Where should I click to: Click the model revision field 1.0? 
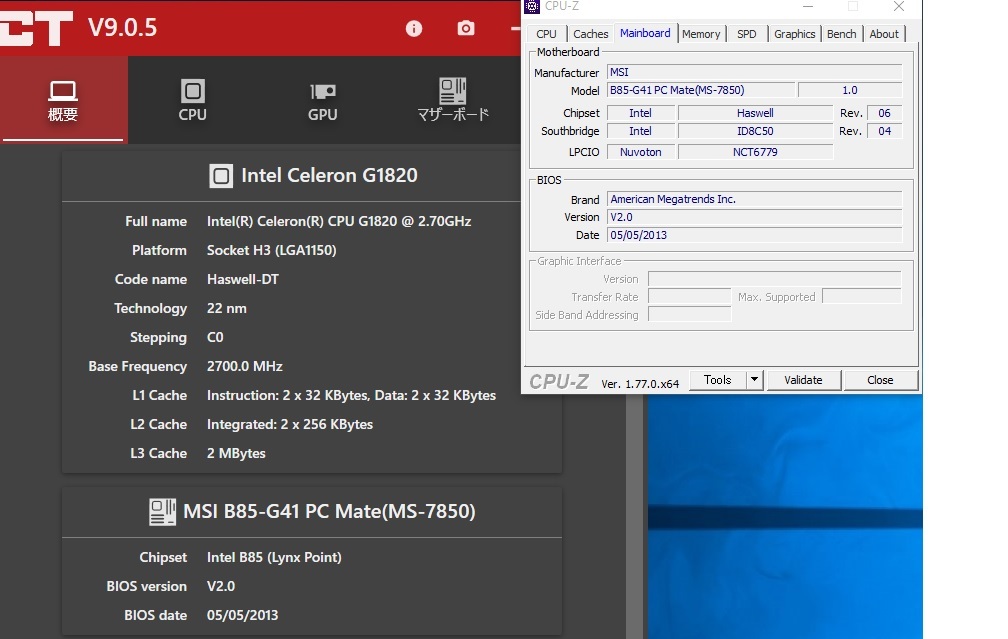pyautogui.click(x=850, y=91)
